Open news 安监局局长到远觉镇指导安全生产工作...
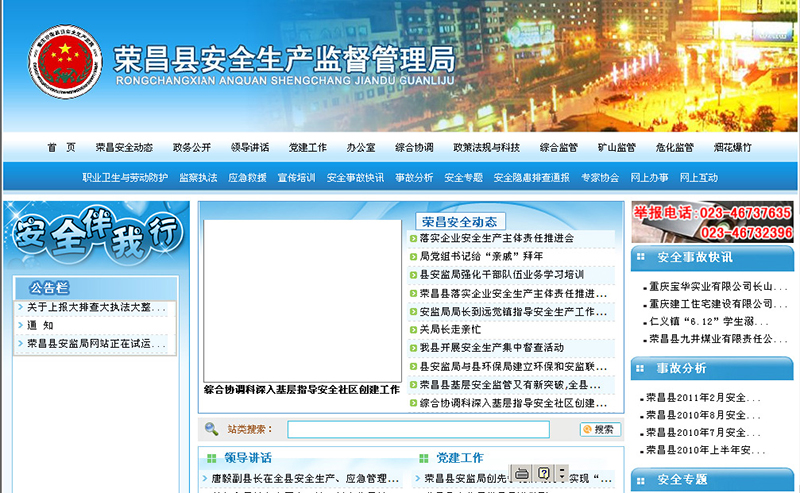The image size is (800, 493). coord(513,311)
